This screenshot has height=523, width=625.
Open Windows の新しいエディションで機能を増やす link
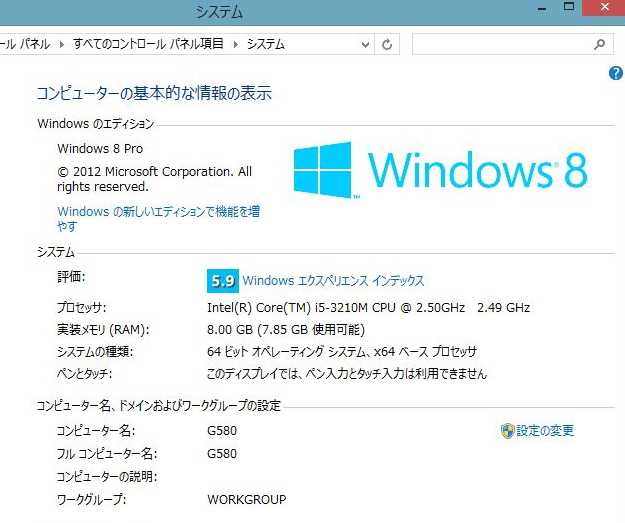pos(158,218)
